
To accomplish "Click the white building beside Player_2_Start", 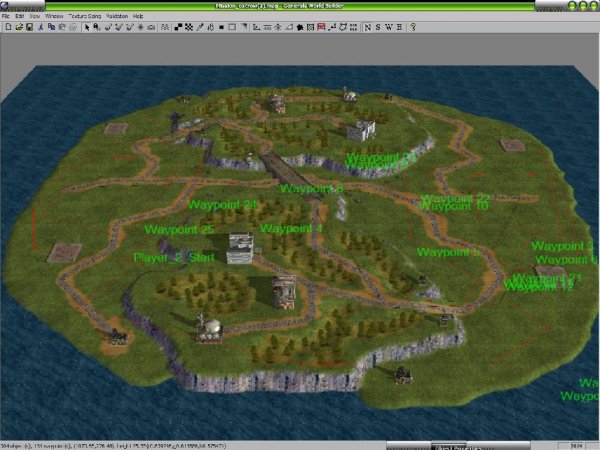I will 240,249.
